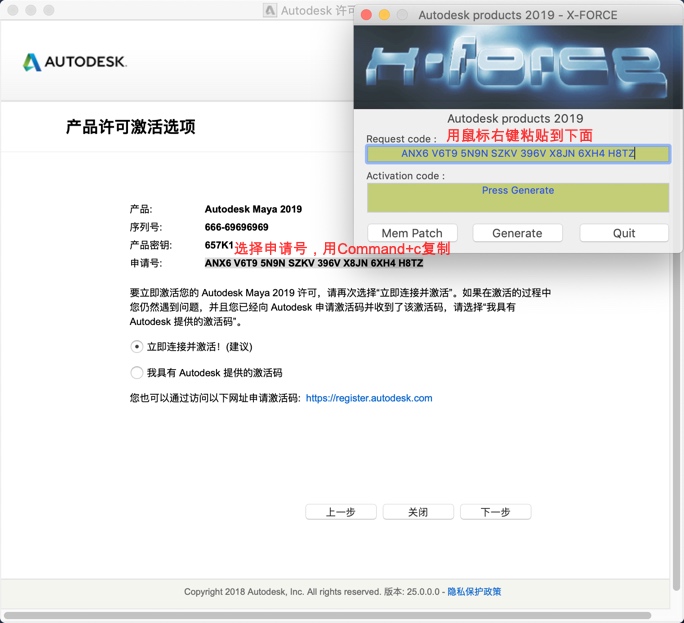Open the register.autodesk.com link
The width and height of the screenshot is (684, 623).
[369, 398]
